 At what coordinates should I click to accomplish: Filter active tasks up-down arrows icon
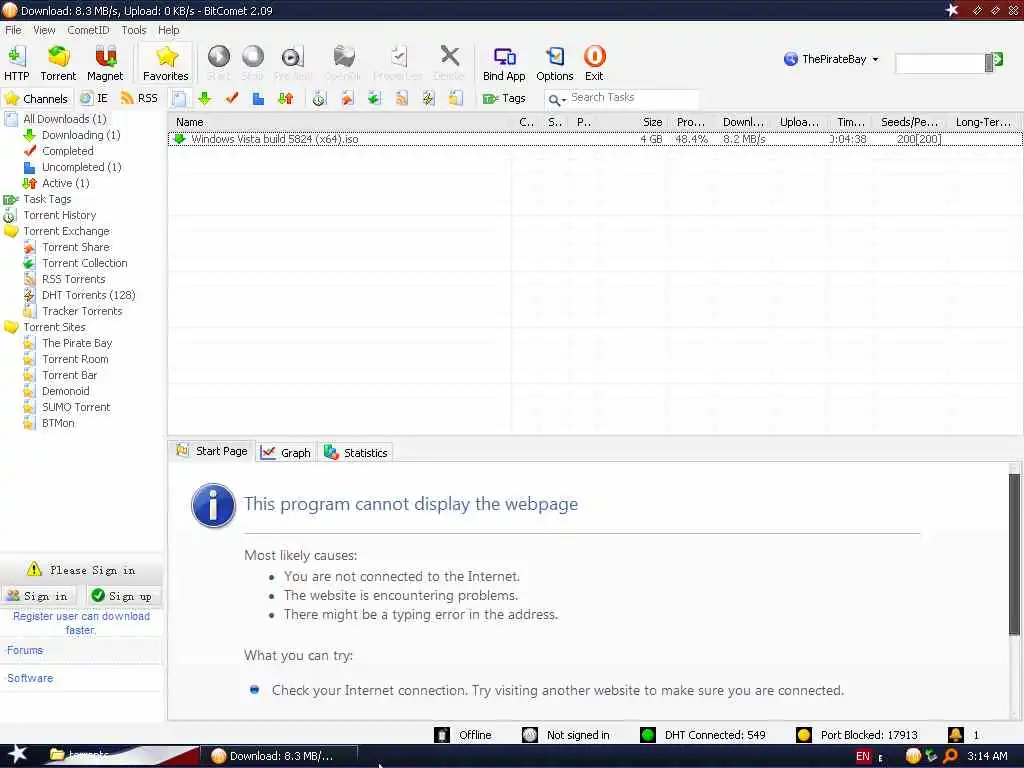pos(285,99)
